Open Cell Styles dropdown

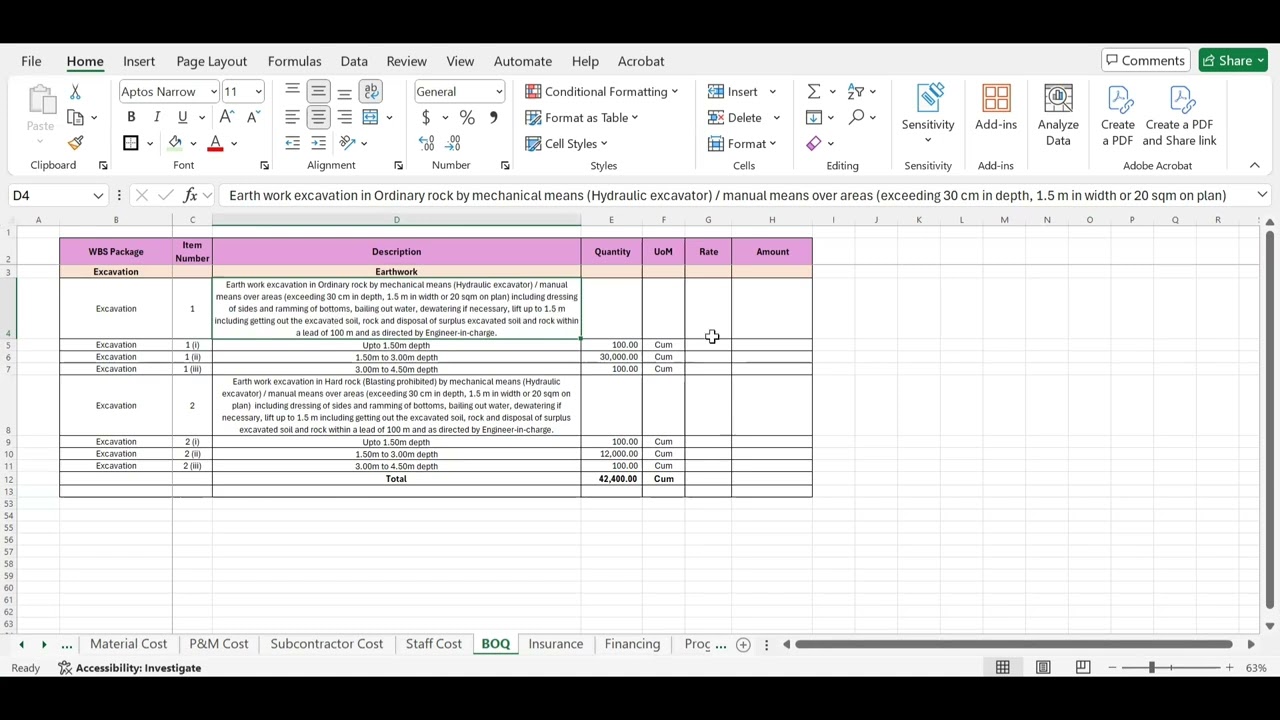tap(567, 143)
